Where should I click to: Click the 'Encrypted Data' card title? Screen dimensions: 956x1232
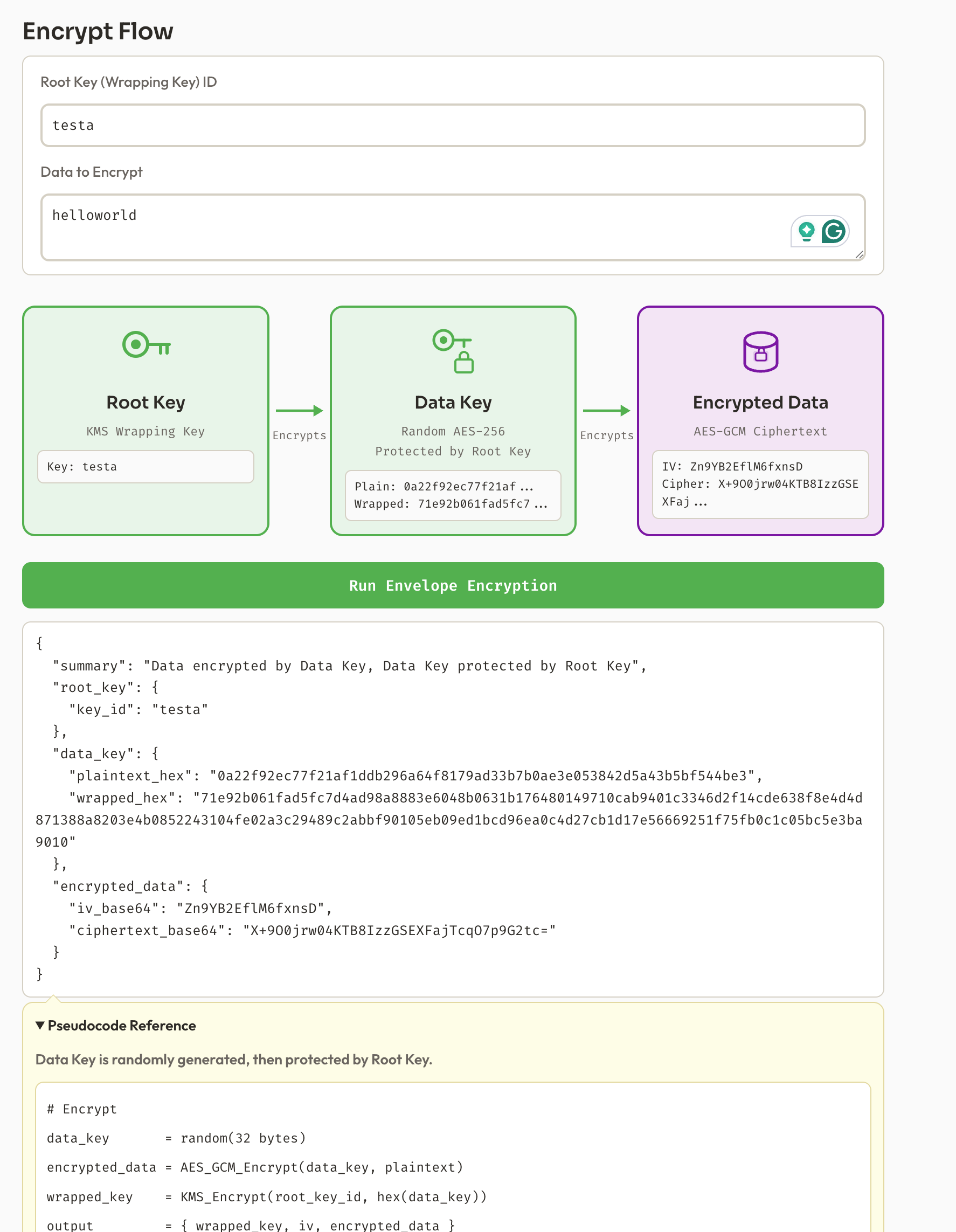(x=760, y=402)
